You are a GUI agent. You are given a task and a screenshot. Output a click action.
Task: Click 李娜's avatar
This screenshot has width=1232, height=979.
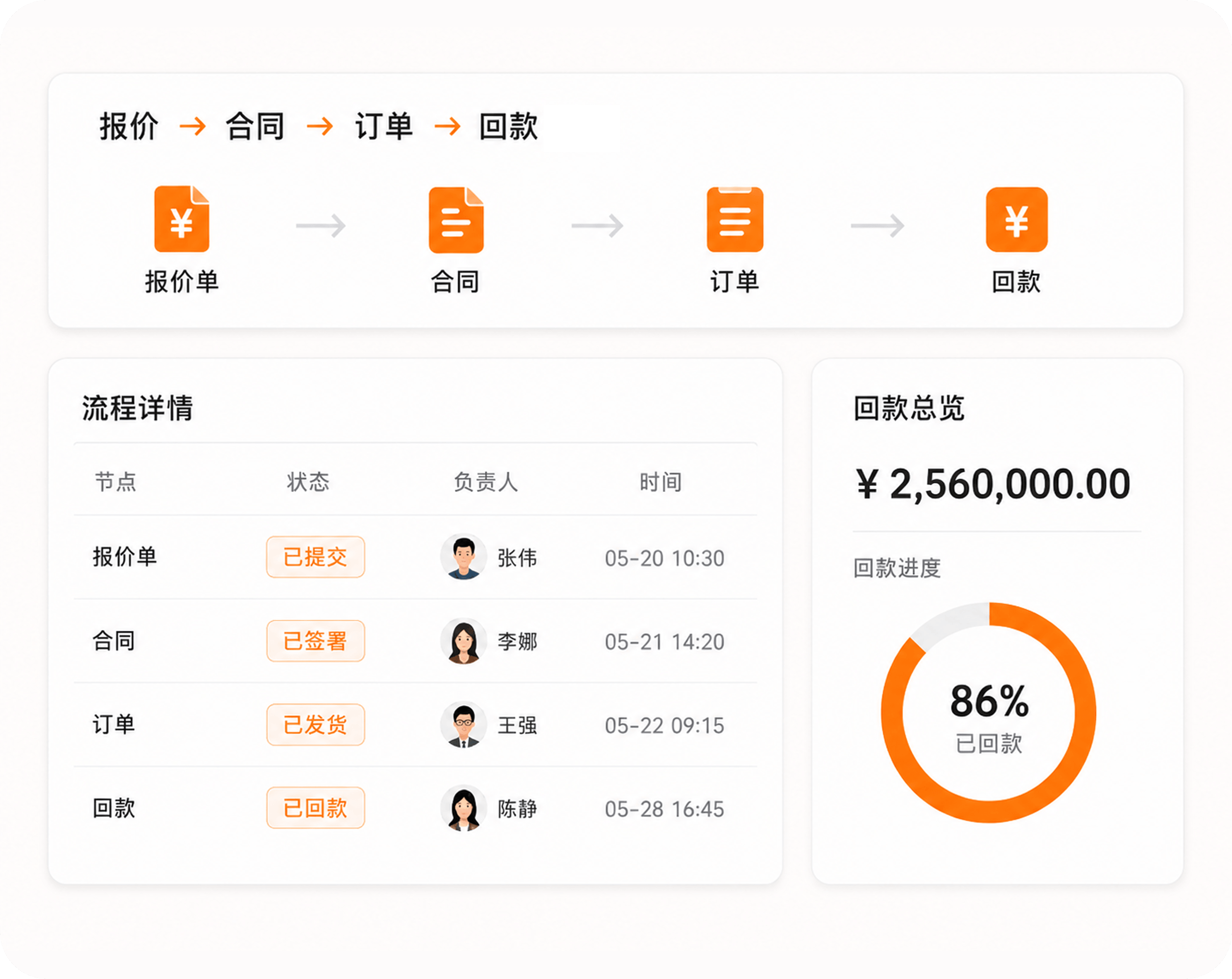click(463, 641)
